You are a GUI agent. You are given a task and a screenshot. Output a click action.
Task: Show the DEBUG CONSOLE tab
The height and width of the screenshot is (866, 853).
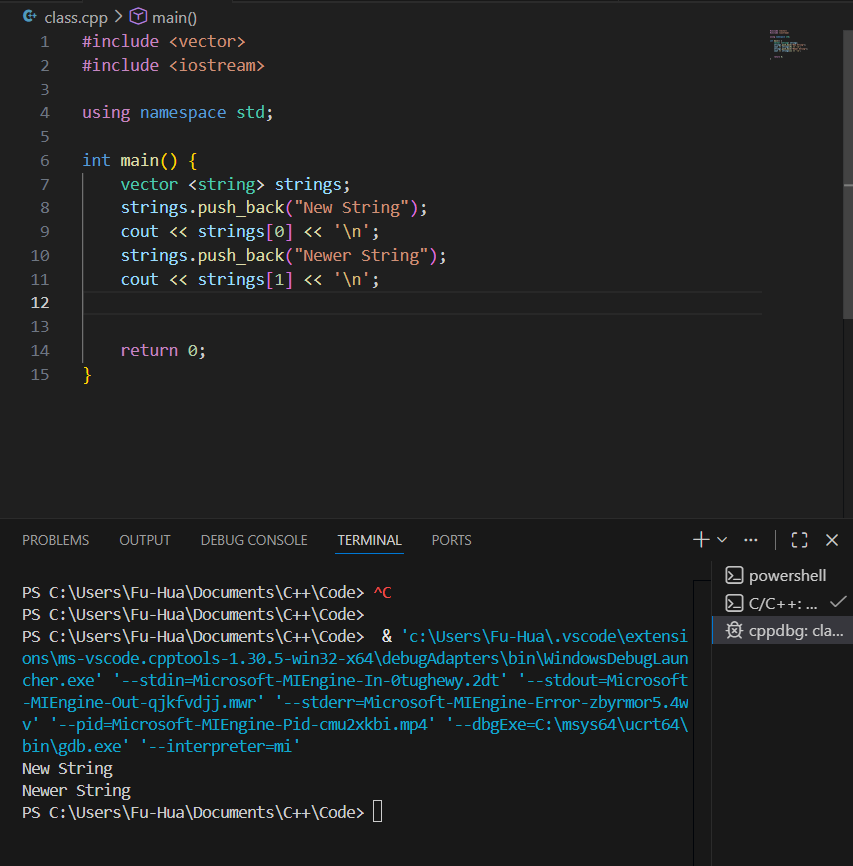click(254, 540)
